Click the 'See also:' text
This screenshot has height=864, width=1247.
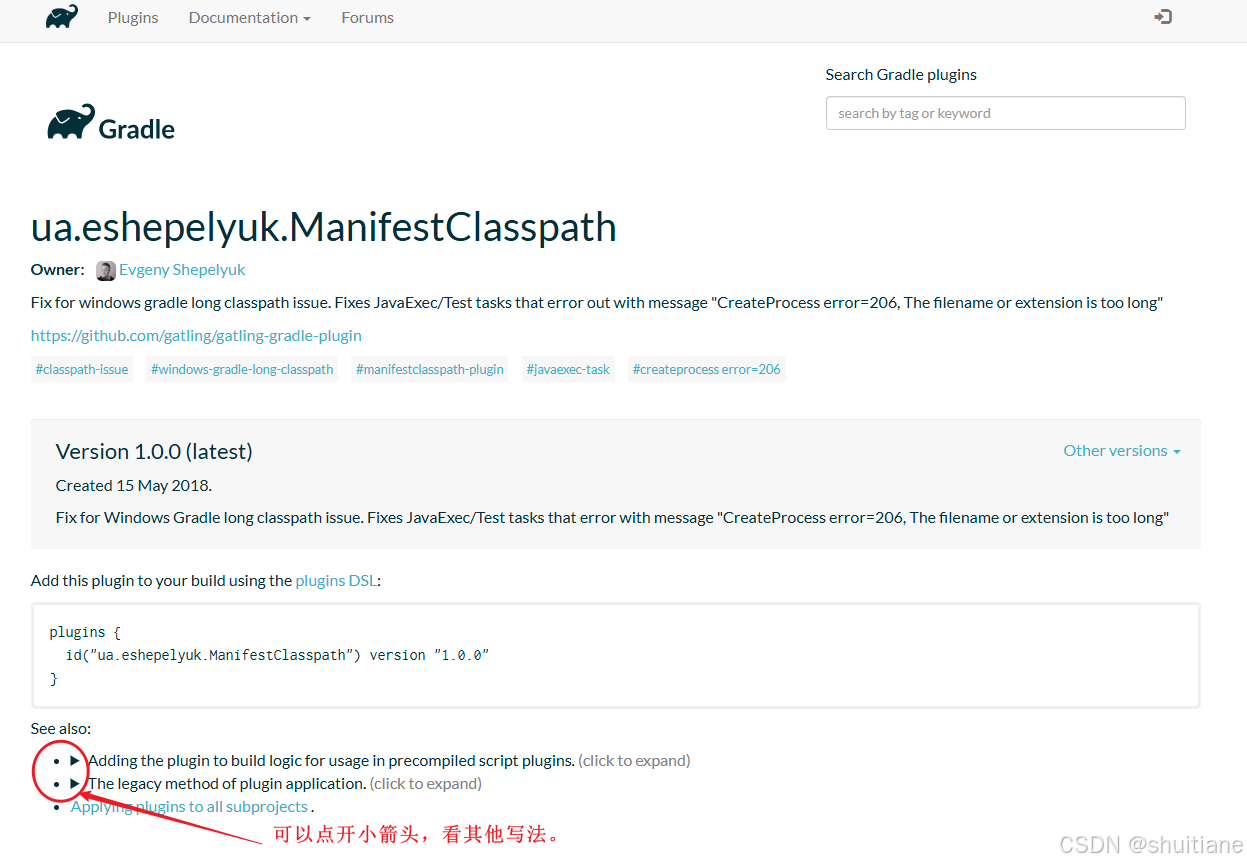tap(61, 729)
